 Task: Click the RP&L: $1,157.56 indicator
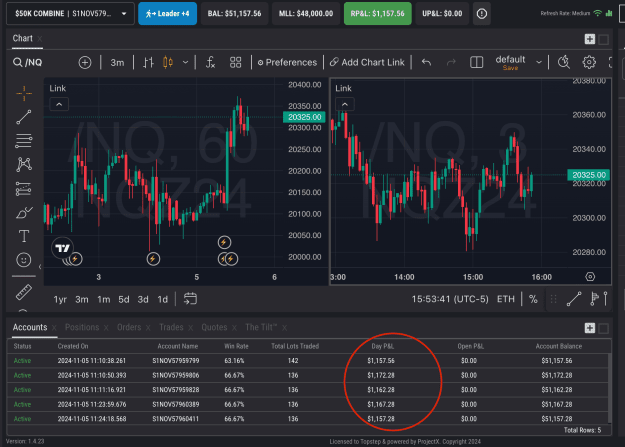377,14
